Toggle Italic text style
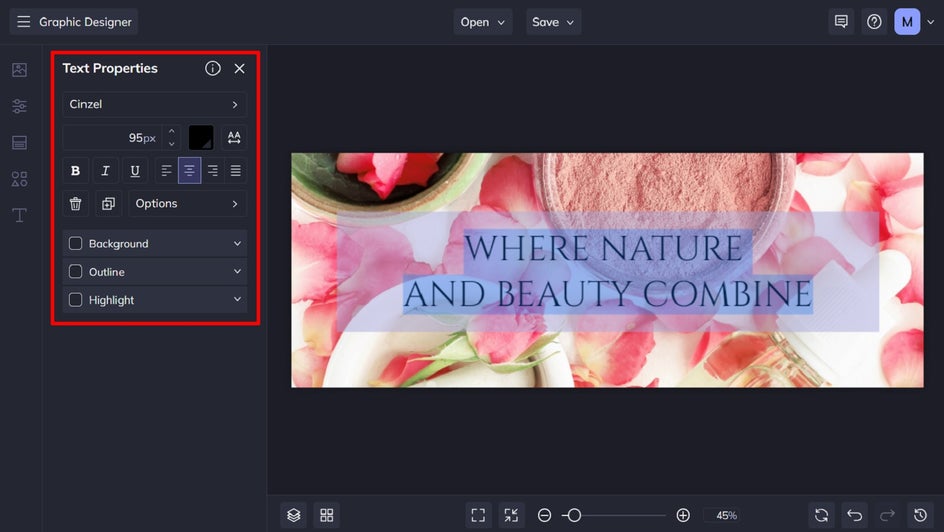This screenshot has height=532, width=944. tap(105, 171)
